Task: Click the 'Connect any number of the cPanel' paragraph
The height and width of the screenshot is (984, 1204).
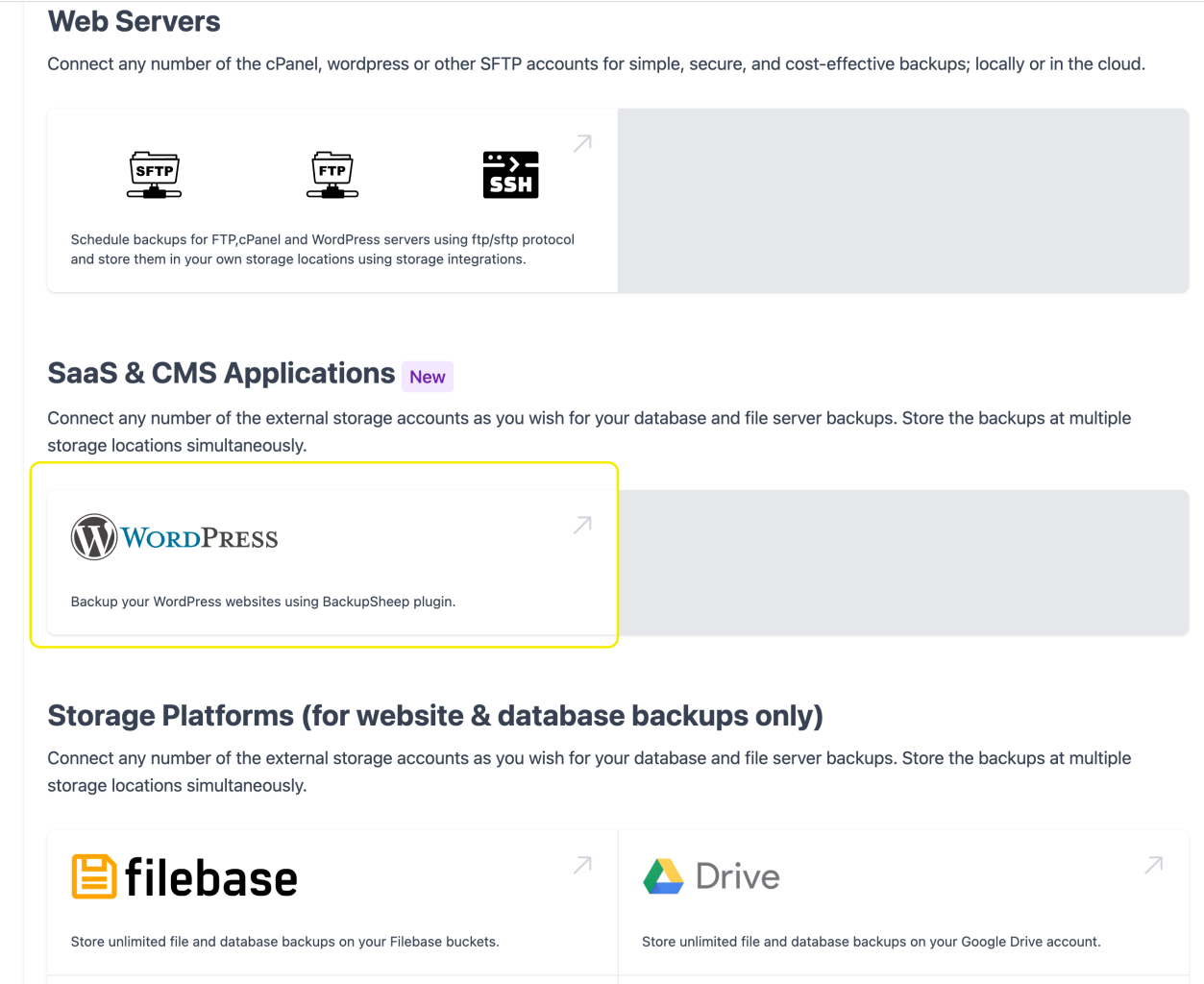Action: coord(597,64)
